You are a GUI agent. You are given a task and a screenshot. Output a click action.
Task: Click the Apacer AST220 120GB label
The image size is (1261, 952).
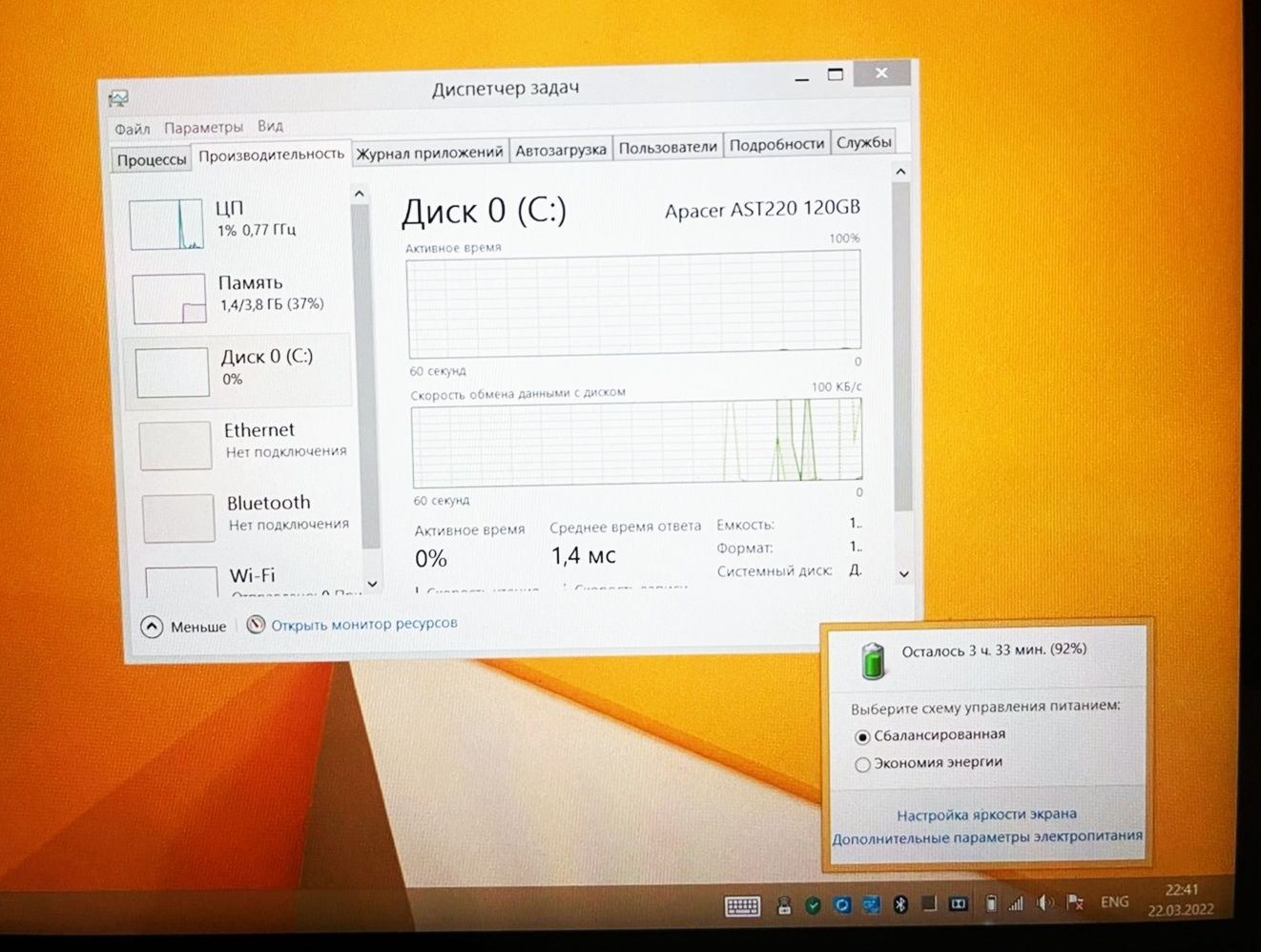click(x=762, y=209)
